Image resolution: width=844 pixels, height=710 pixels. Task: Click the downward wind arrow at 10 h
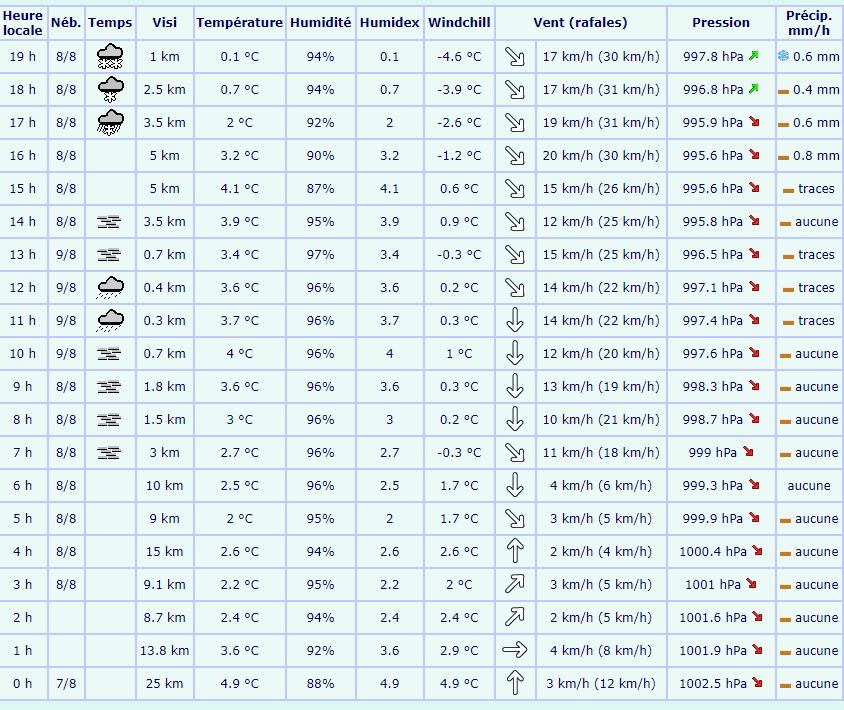click(514, 354)
